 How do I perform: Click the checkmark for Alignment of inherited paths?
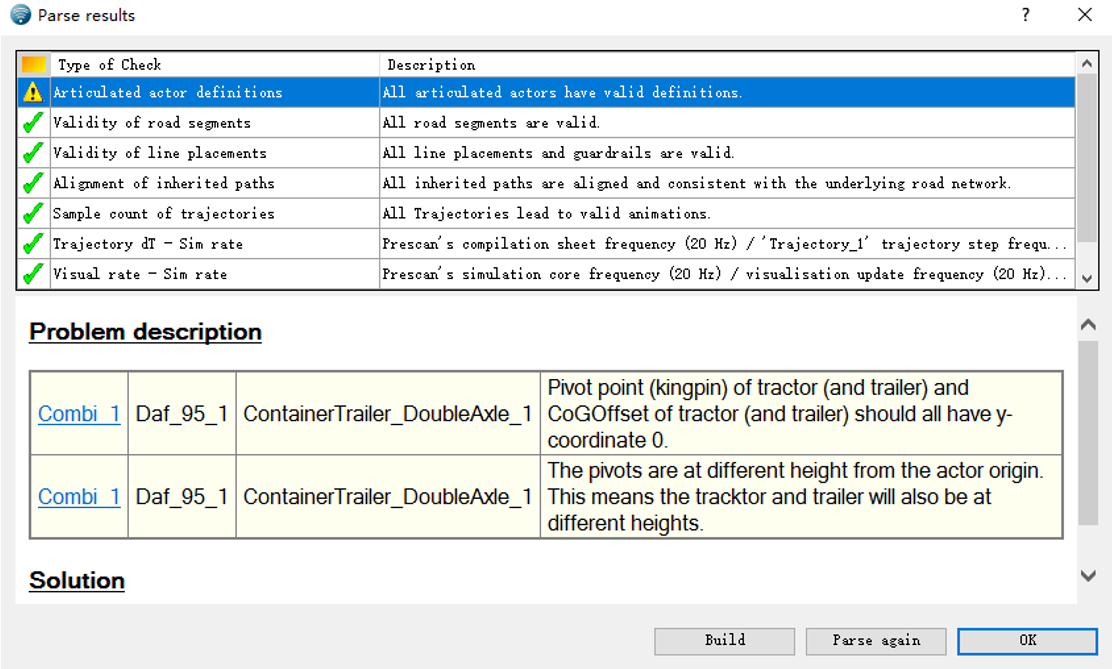point(31,182)
